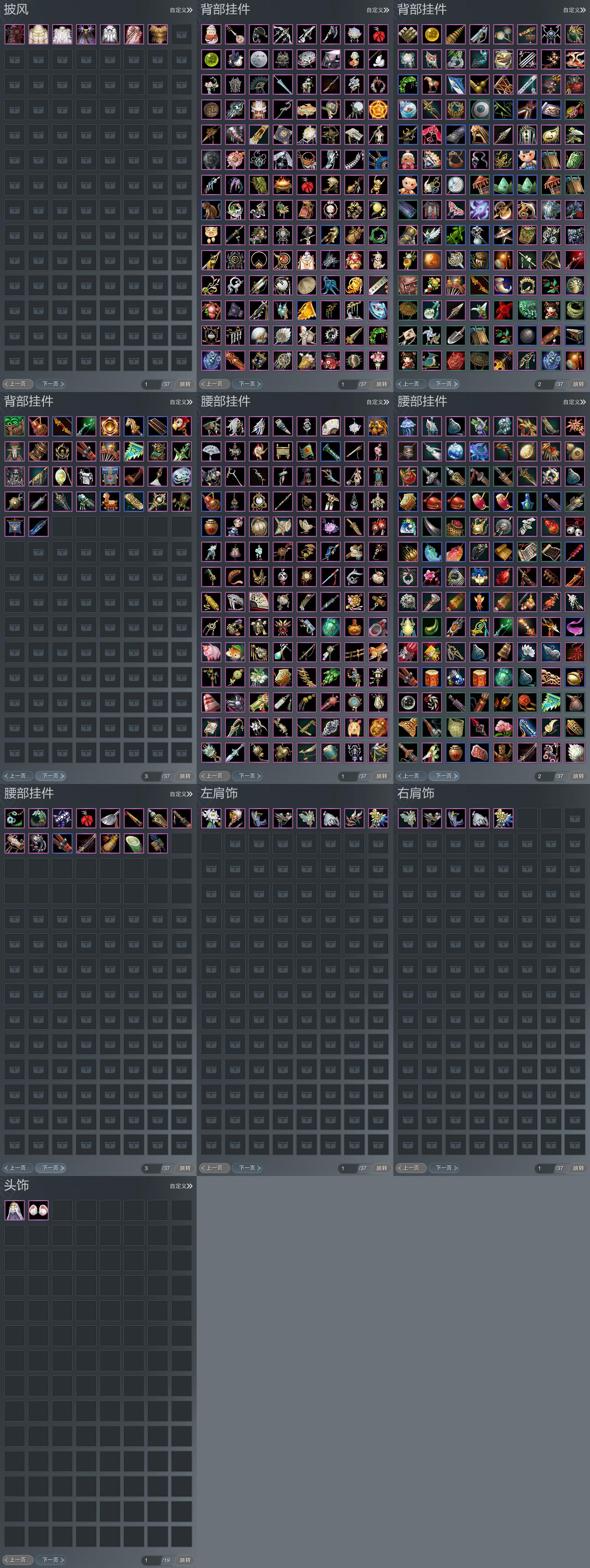This screenshot has width=590, height=1568.
Task: Click the 披风 panel title
Action: click(x=16, y=10)
